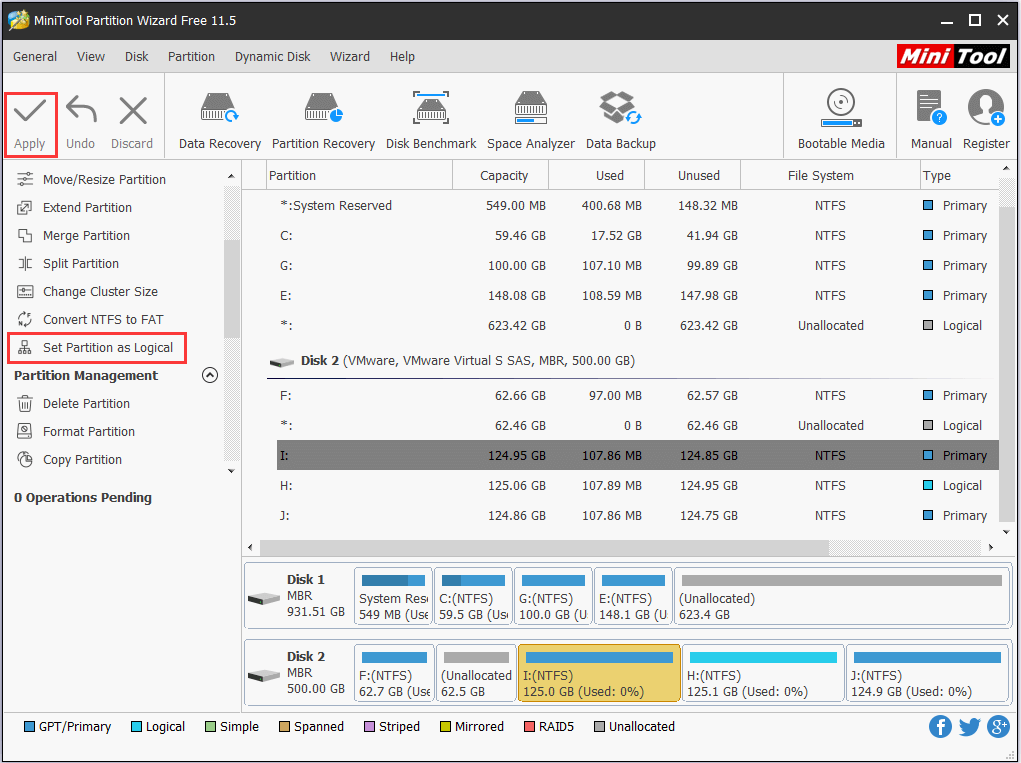Open the Wizard menu
Viewport: 1021px width, 763px height.
tap(350, 57)
